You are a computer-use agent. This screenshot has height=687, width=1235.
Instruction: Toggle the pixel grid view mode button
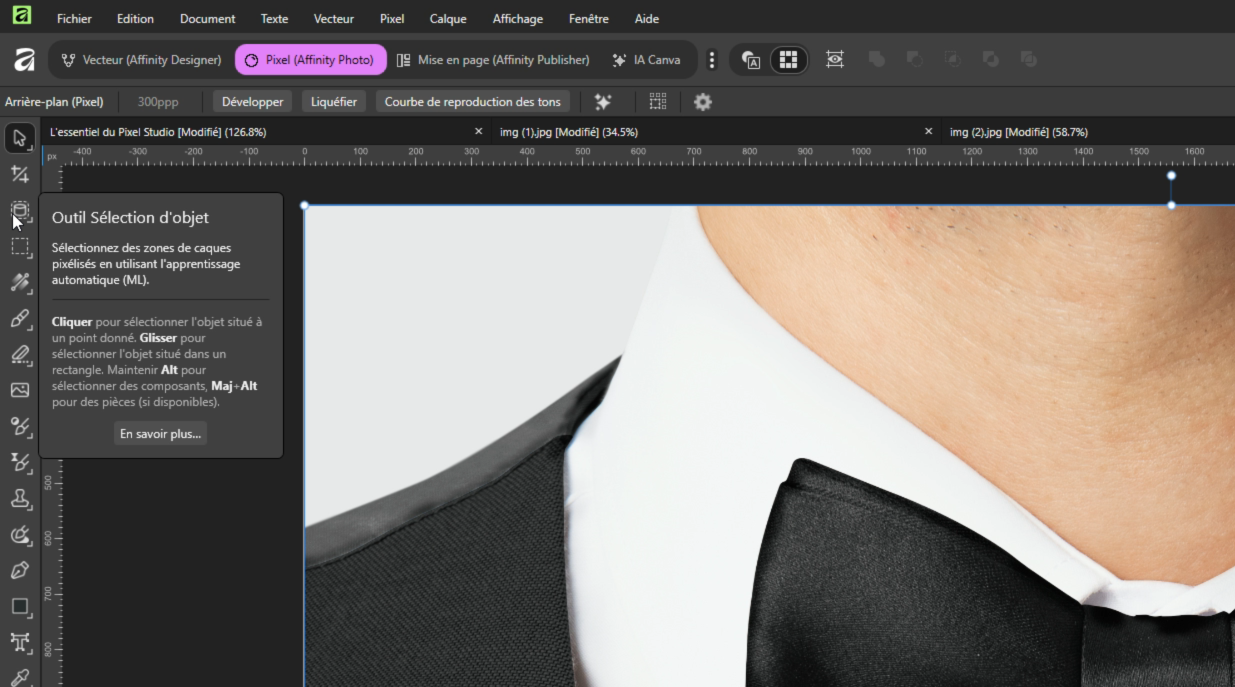(x=788, y=60)
